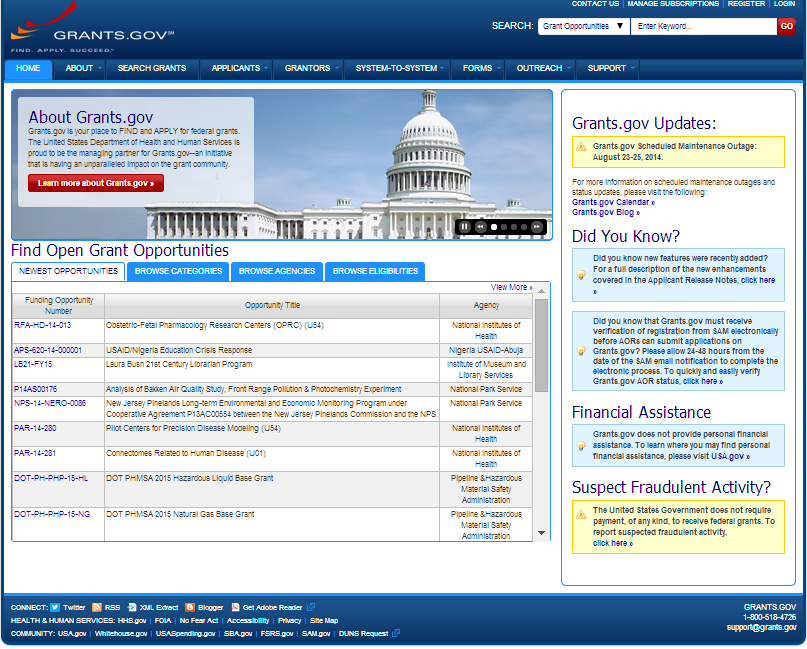Screen dimensions: 807x649
Task: Open funding opportunity RFA-HD-14-013
Action: pos(42,326)
